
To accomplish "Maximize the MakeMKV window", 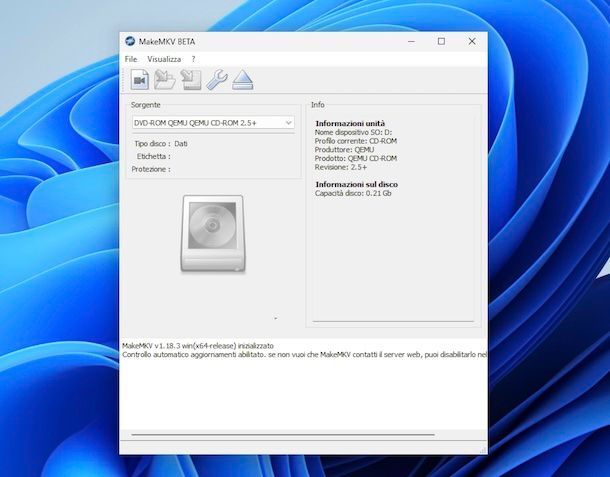I will coord(441,41).
